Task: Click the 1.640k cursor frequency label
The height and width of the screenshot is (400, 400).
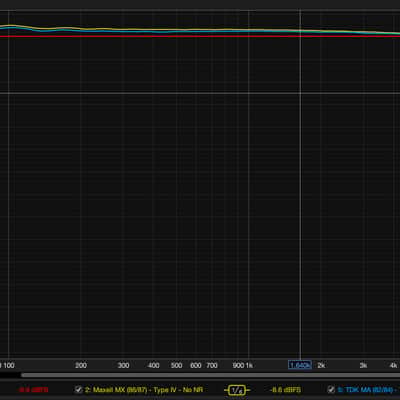Action: pyautogui.click(x=300, y=365)
